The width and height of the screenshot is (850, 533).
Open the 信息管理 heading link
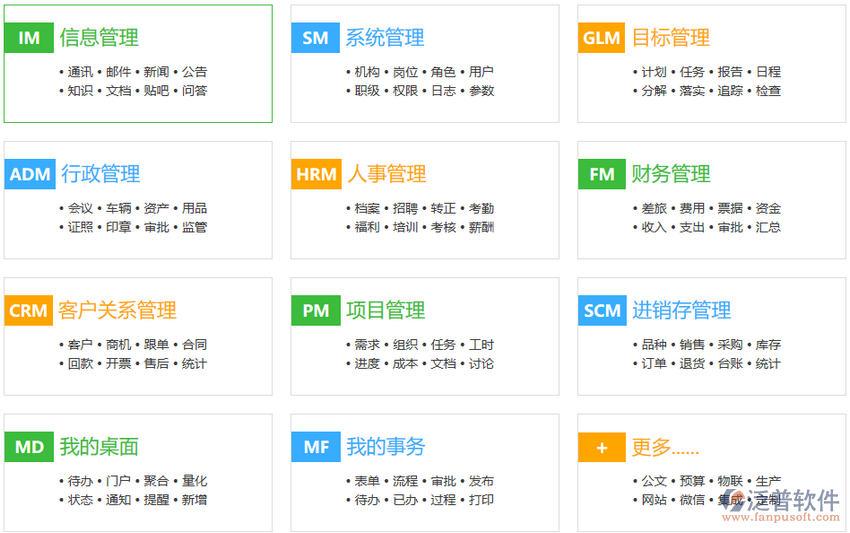(x=99, y=38)
